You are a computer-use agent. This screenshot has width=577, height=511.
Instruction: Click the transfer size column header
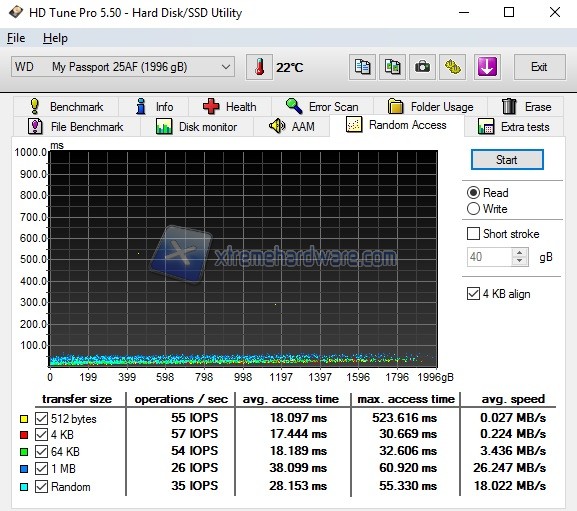[77, 399]
